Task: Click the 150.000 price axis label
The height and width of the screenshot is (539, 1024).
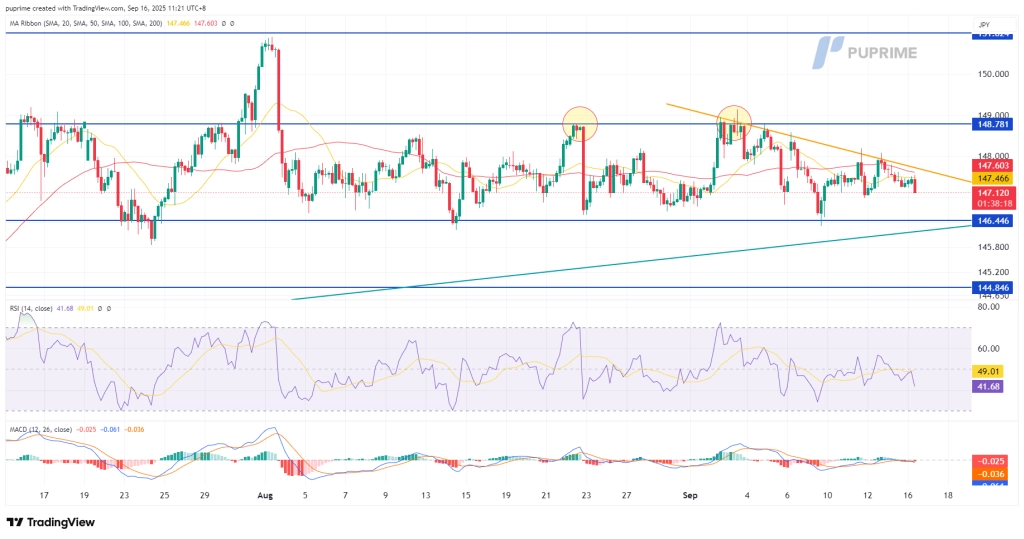Action: pos(995,74)
